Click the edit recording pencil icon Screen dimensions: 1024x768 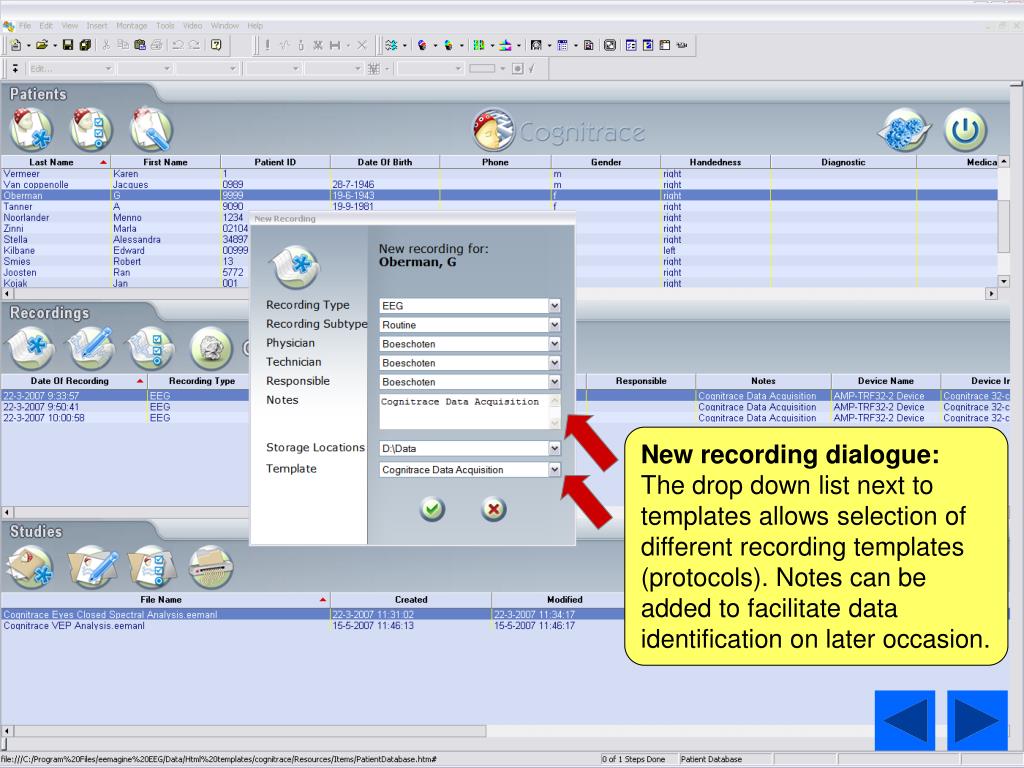[x=91, y=348]
